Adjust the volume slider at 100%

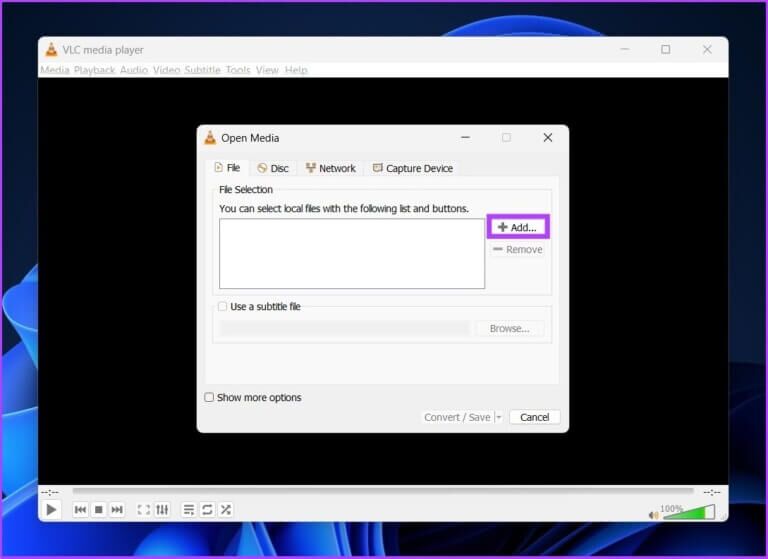[689, 512]
